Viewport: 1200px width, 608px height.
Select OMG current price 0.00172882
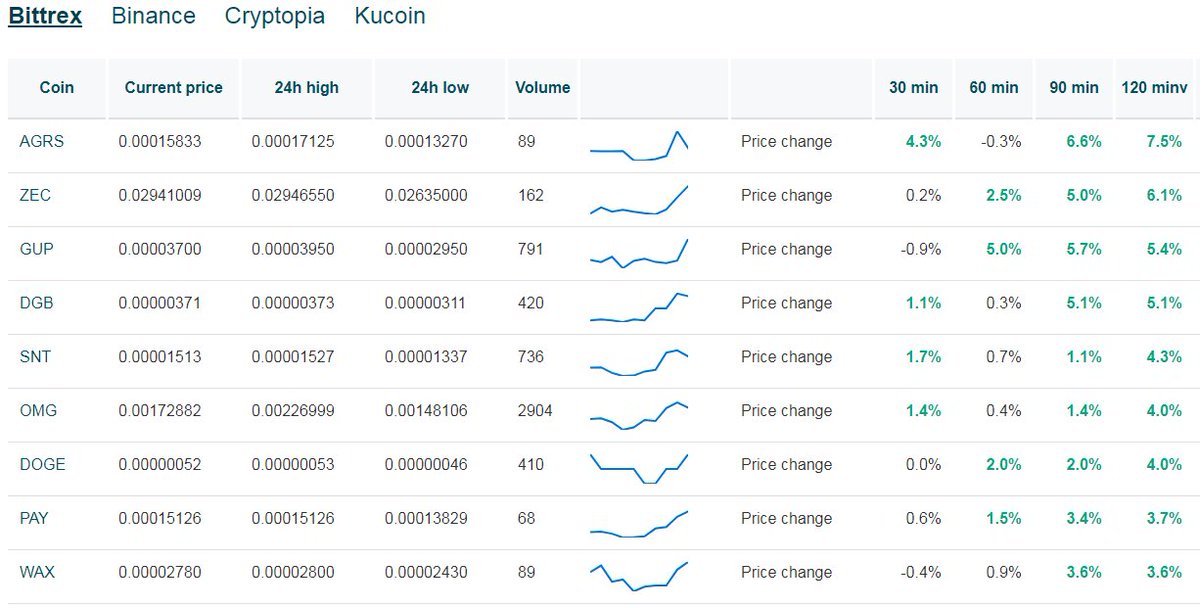pyautogui.click(x=160, y=412)
